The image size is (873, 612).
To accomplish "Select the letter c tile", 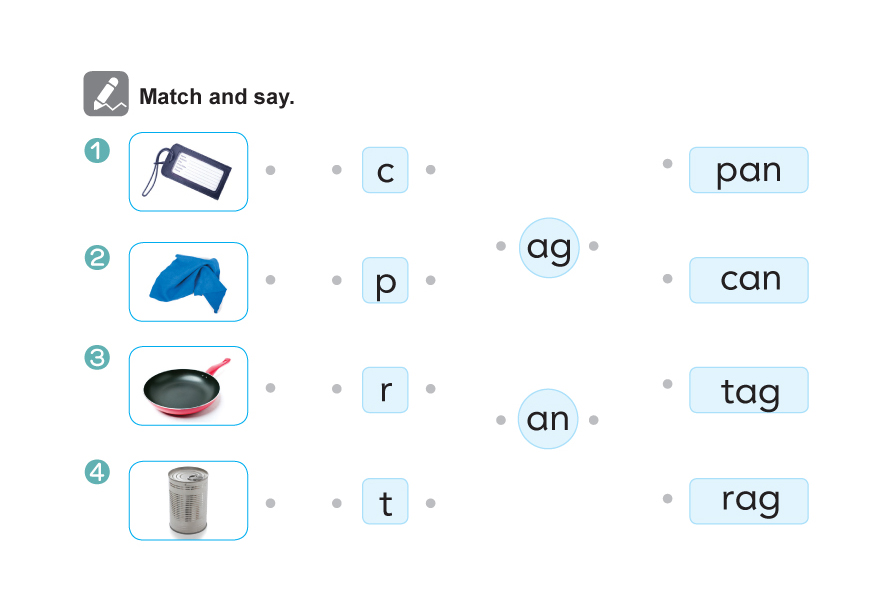I will pyautogui.click(x=385, y=170).
